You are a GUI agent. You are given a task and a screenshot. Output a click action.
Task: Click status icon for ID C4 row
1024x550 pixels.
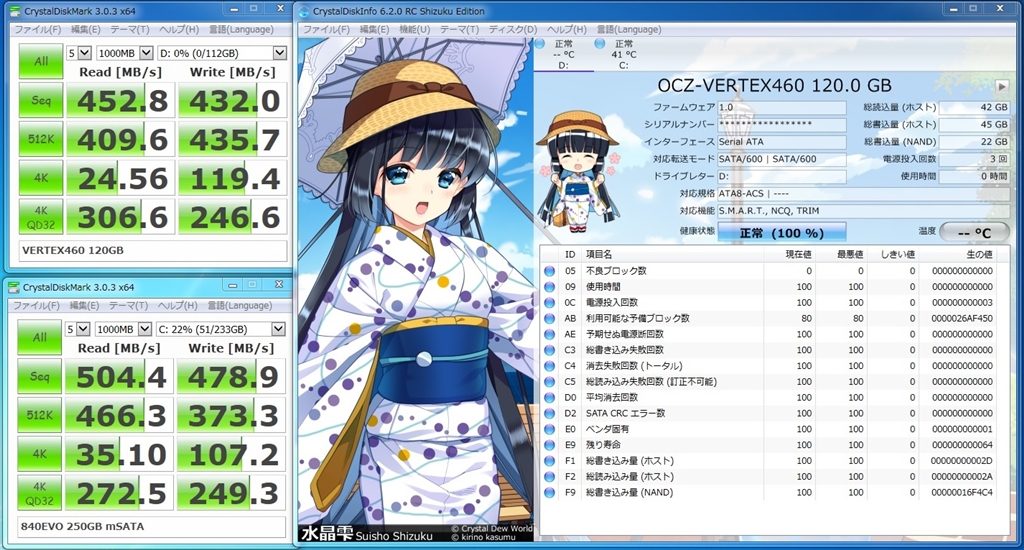549,366
